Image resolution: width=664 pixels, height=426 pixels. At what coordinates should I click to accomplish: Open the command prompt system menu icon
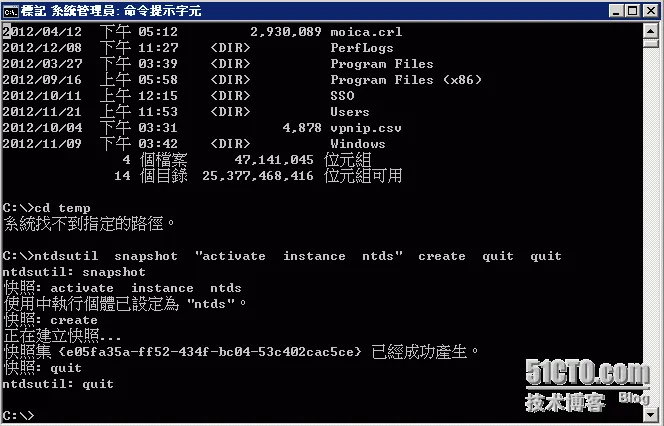click(x=10, y=11)
